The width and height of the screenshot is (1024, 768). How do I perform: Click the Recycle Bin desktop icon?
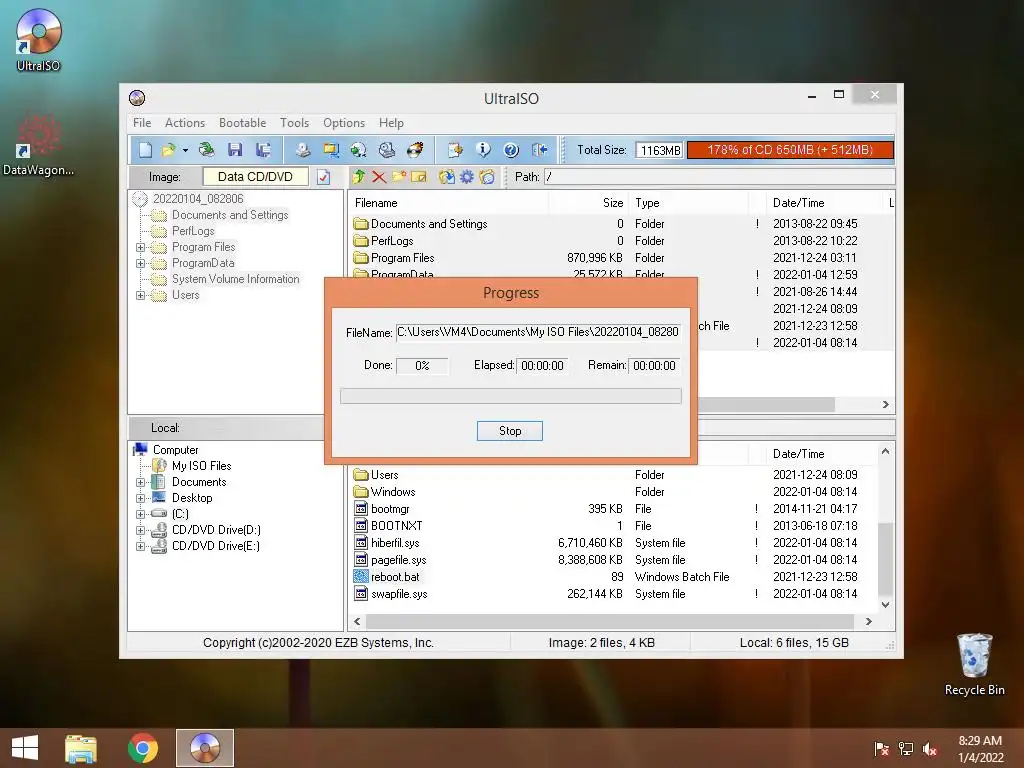coord(974,665)
